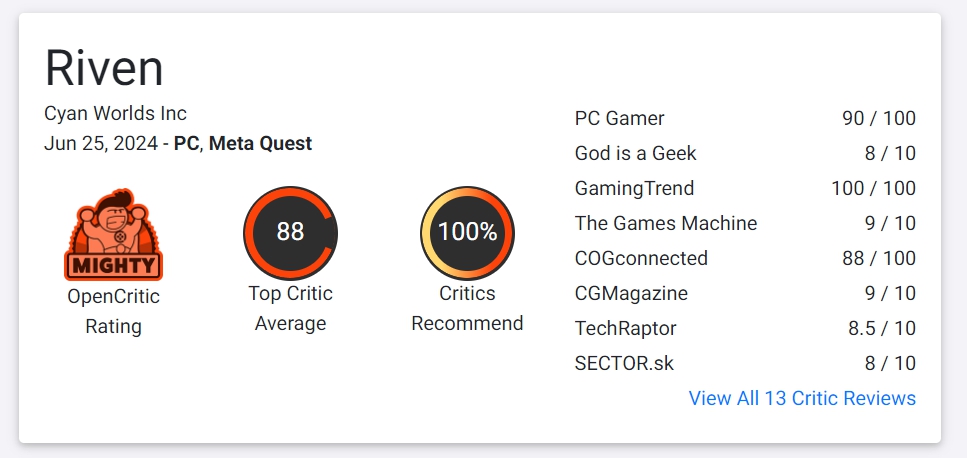This screenshot has width=967, height=458.
Task: Click the Top Critic Average score circle
Action: pyautogui.click(x=290, y=233)
